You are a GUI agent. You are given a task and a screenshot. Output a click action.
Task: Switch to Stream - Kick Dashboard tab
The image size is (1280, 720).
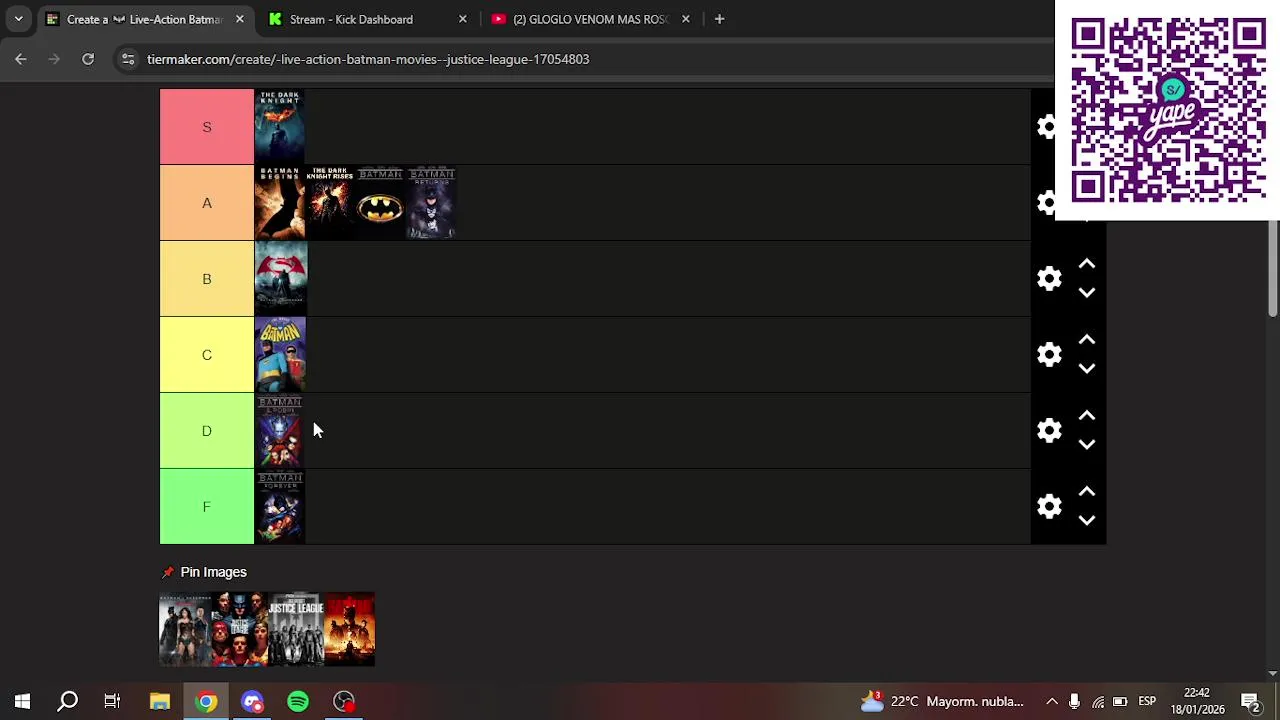(351, 19)
